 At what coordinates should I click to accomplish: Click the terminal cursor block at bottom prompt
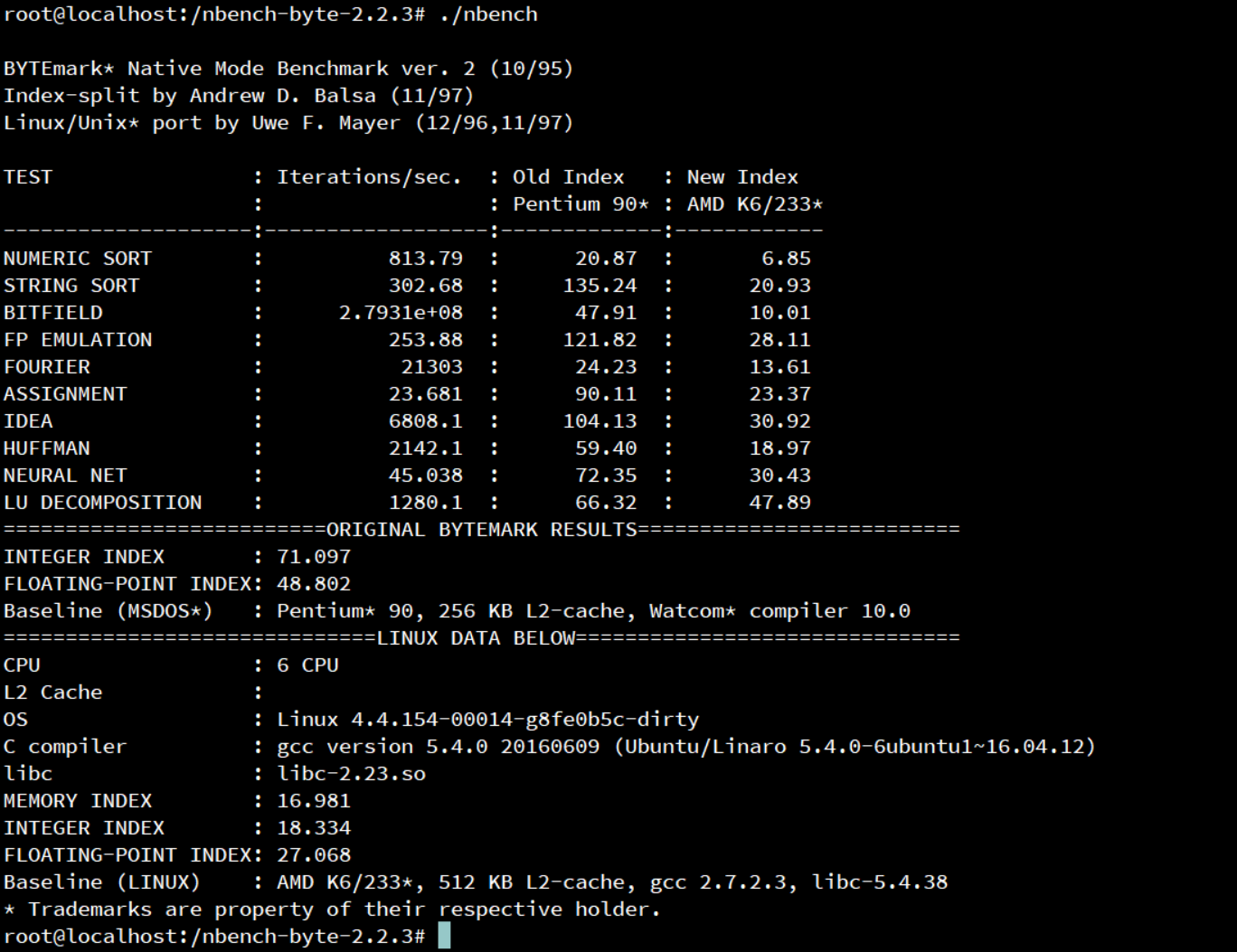pos(444,937)
